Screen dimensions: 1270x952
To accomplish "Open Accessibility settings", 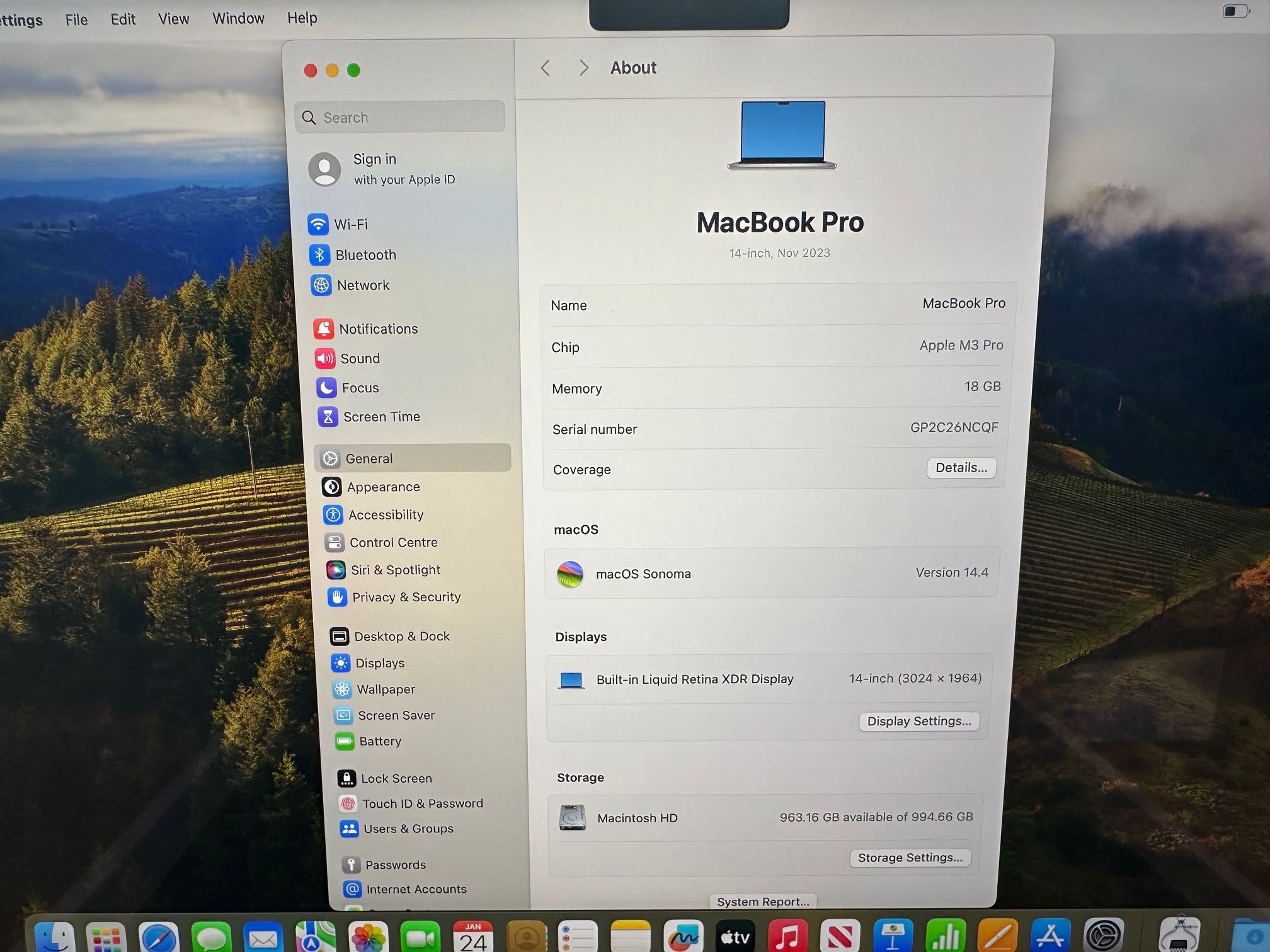I will tap(374, 514).
